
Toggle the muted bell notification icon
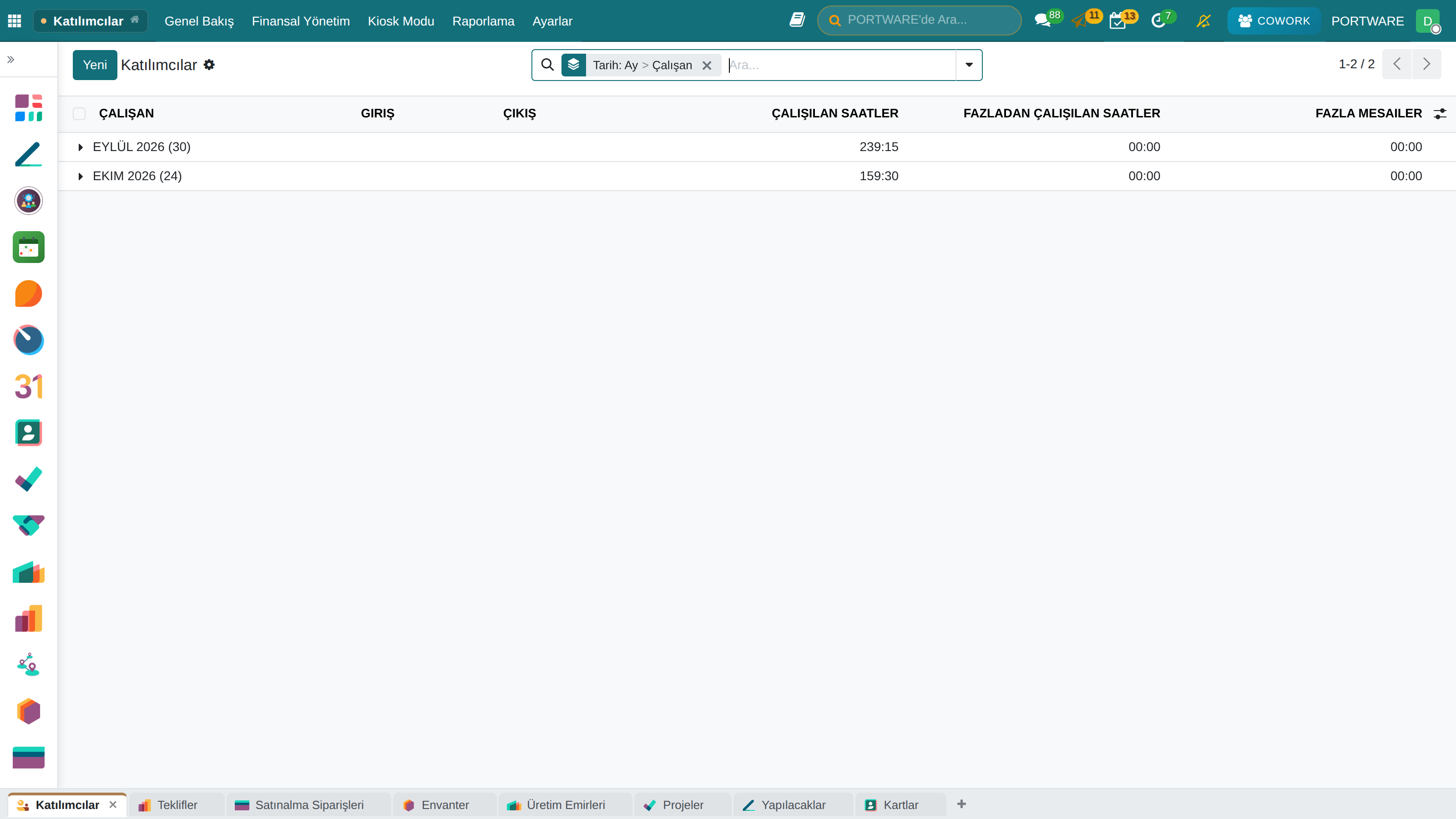1203,21
